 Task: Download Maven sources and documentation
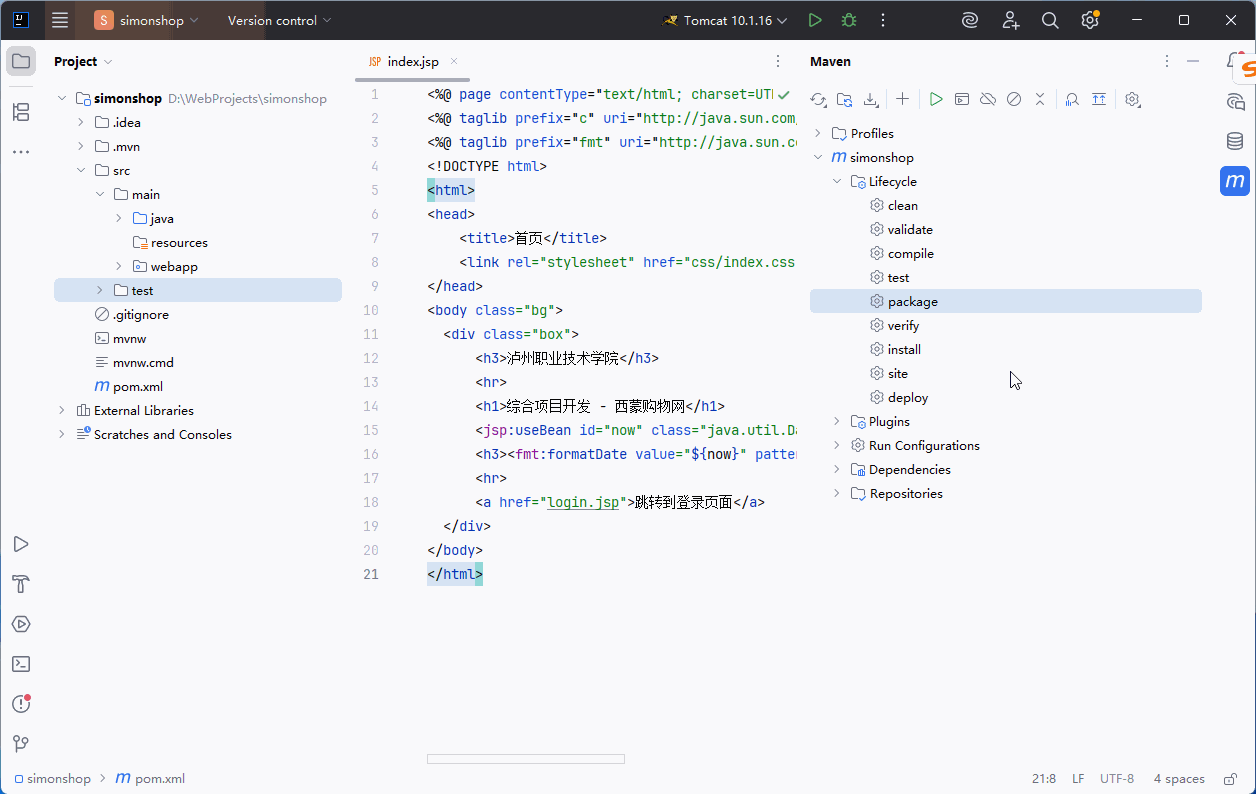[871, 99]
